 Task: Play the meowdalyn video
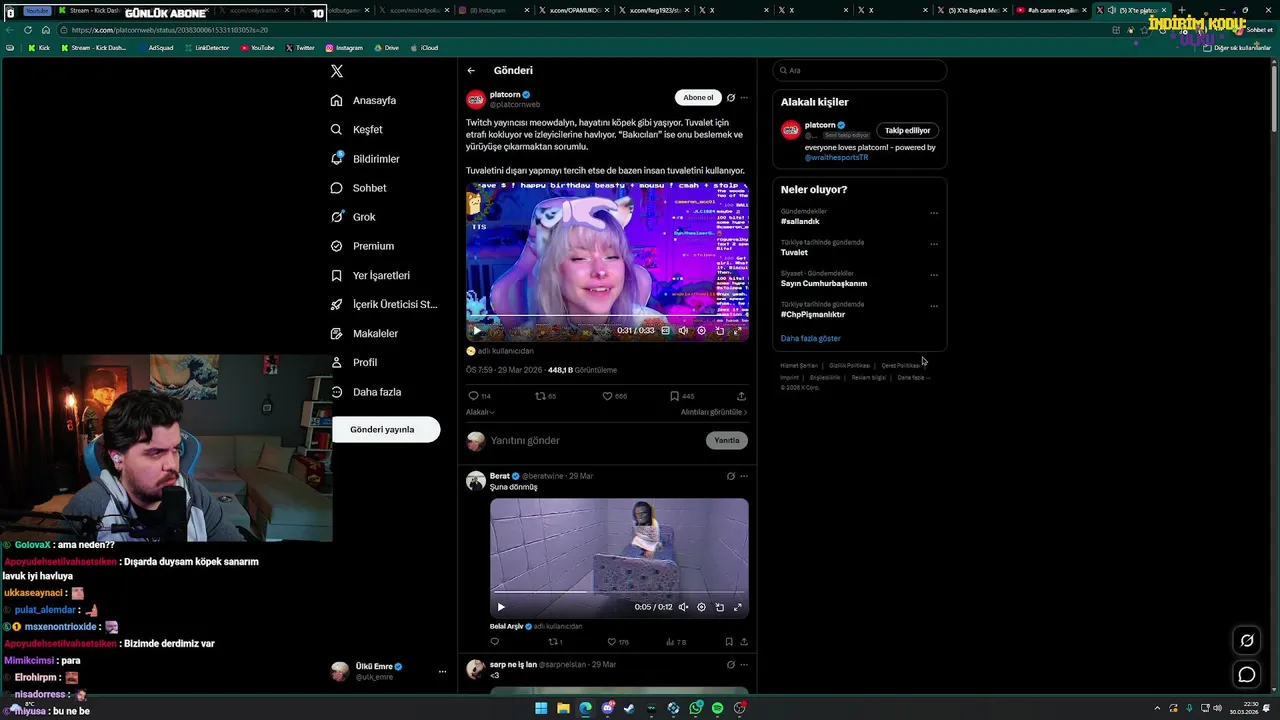[476, 331]
